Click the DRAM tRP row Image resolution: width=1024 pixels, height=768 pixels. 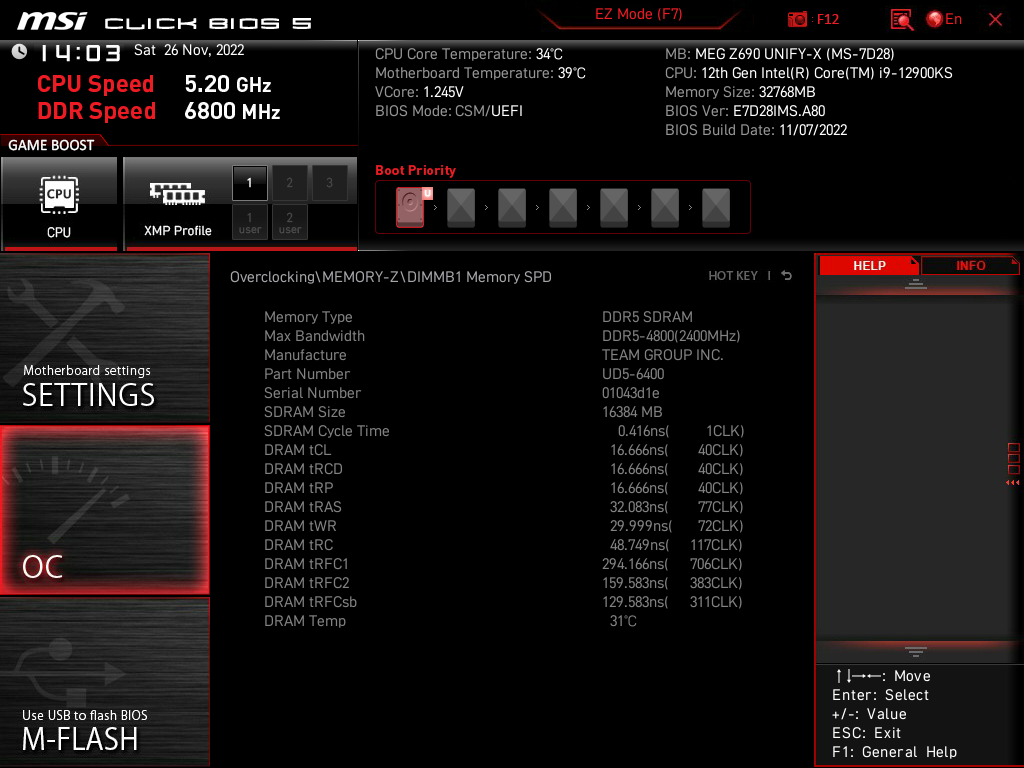[504, 487]
